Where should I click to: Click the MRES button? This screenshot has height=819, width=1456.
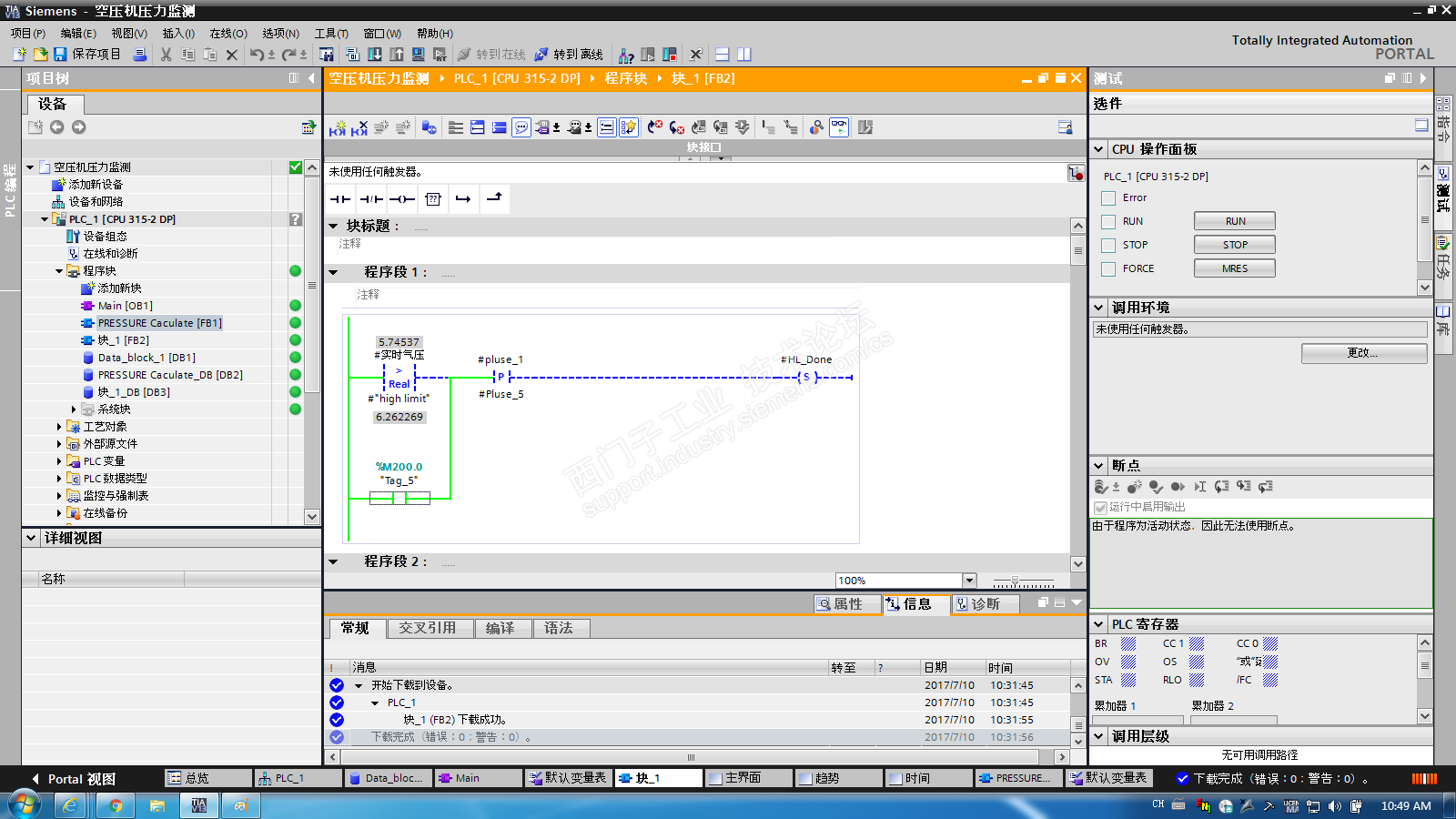tap(1235, 268)
